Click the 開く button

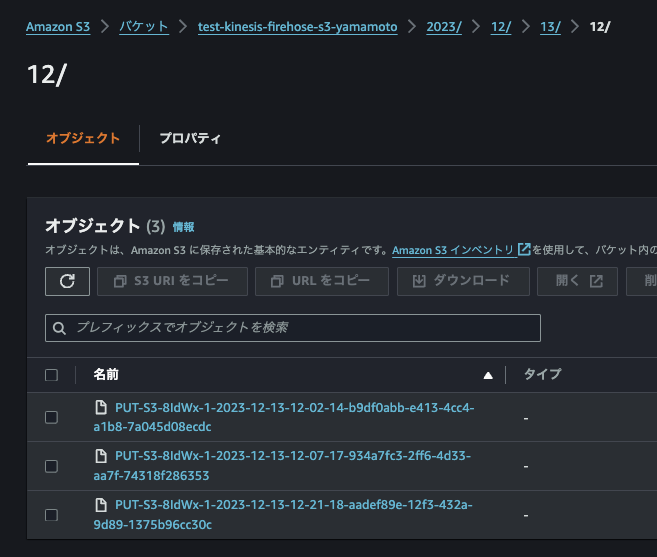pos(577,281)
